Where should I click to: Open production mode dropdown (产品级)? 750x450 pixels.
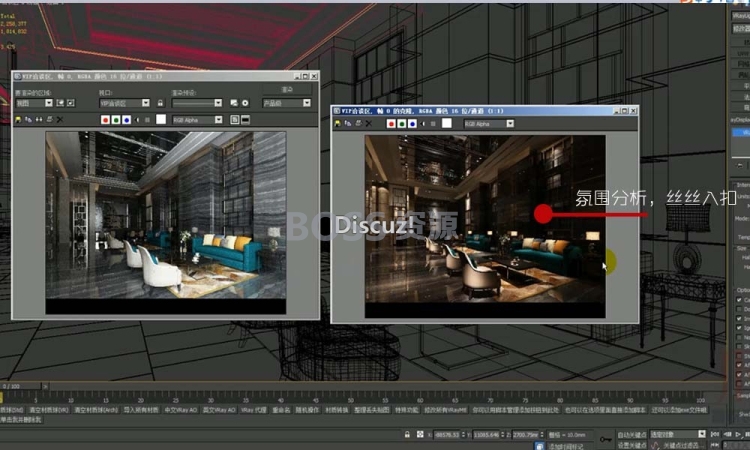click(x=287, y=103)
